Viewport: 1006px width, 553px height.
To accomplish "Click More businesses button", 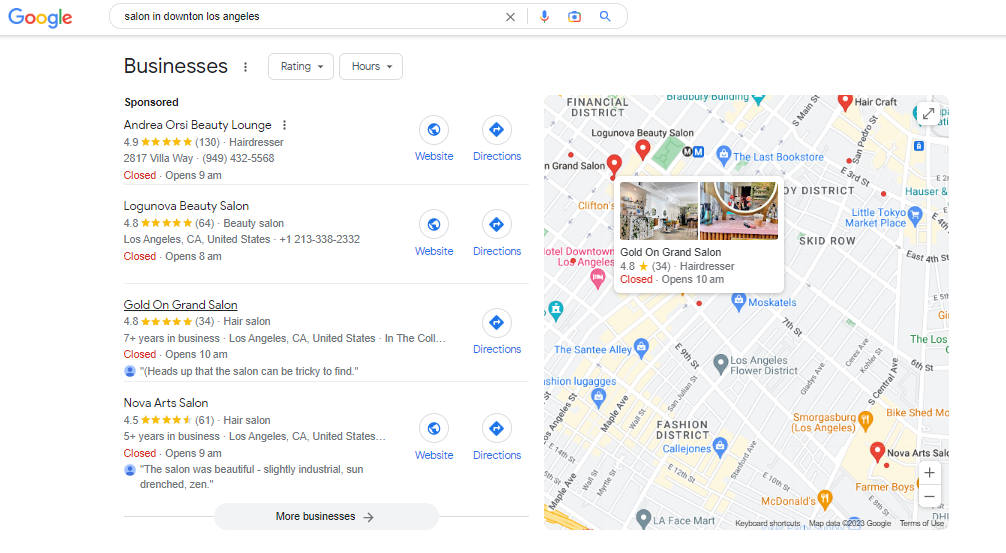I will 326,516.
